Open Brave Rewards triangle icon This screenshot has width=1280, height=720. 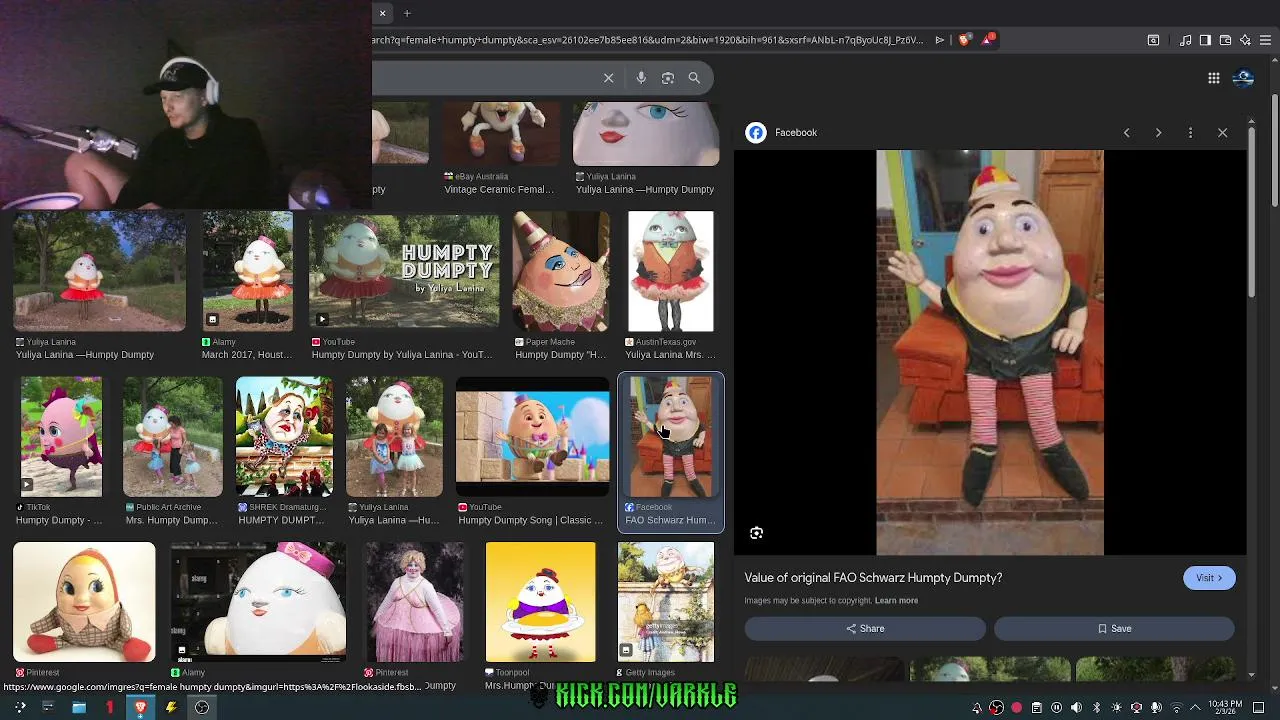[x=988, y=40]
